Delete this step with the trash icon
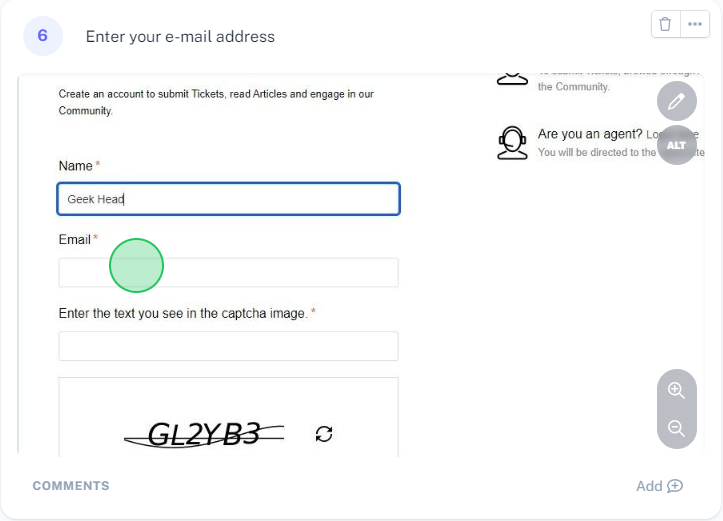Screen dimensions: 723x521 point(666,24)
